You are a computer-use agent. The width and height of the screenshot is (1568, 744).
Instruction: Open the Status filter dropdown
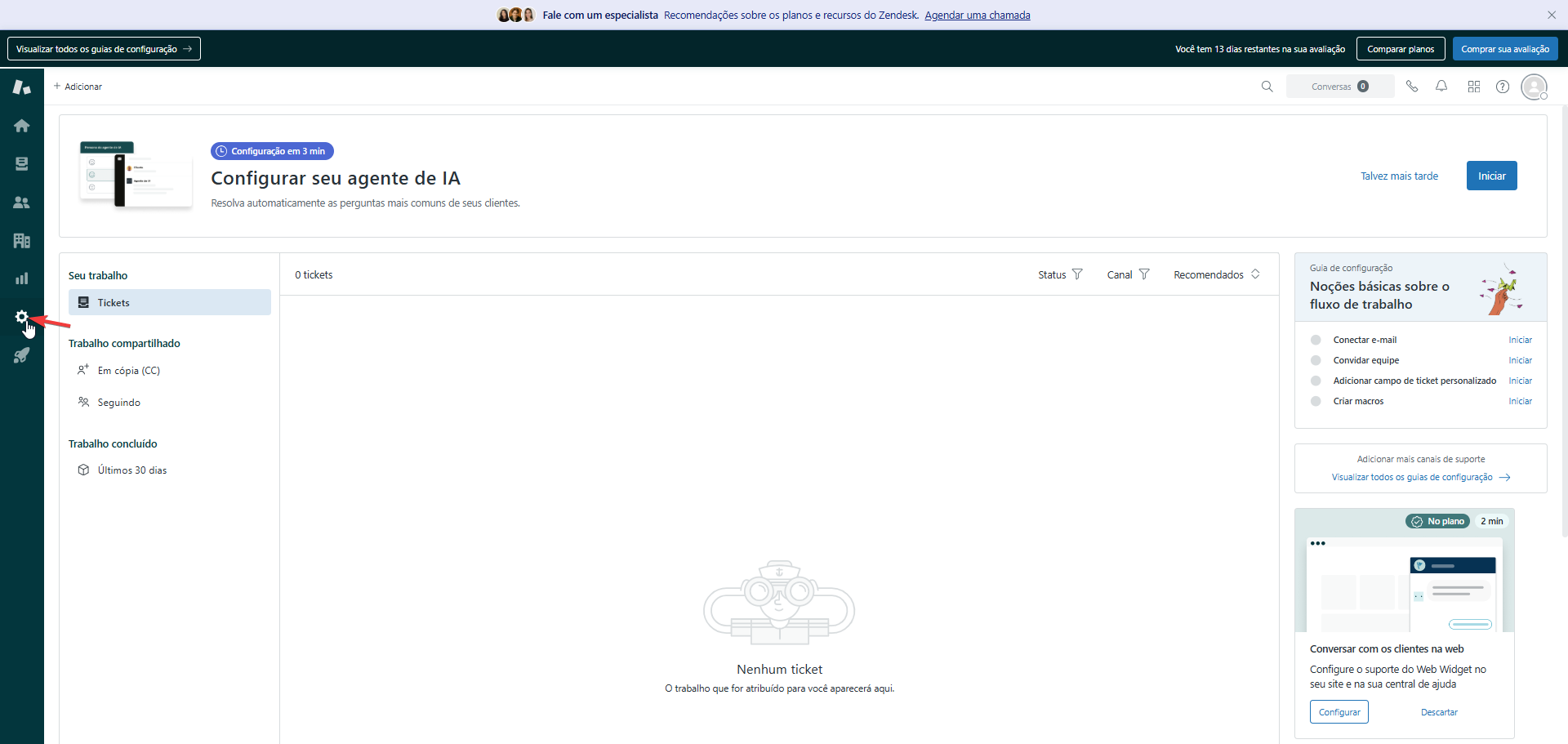tap(1060, 274)
